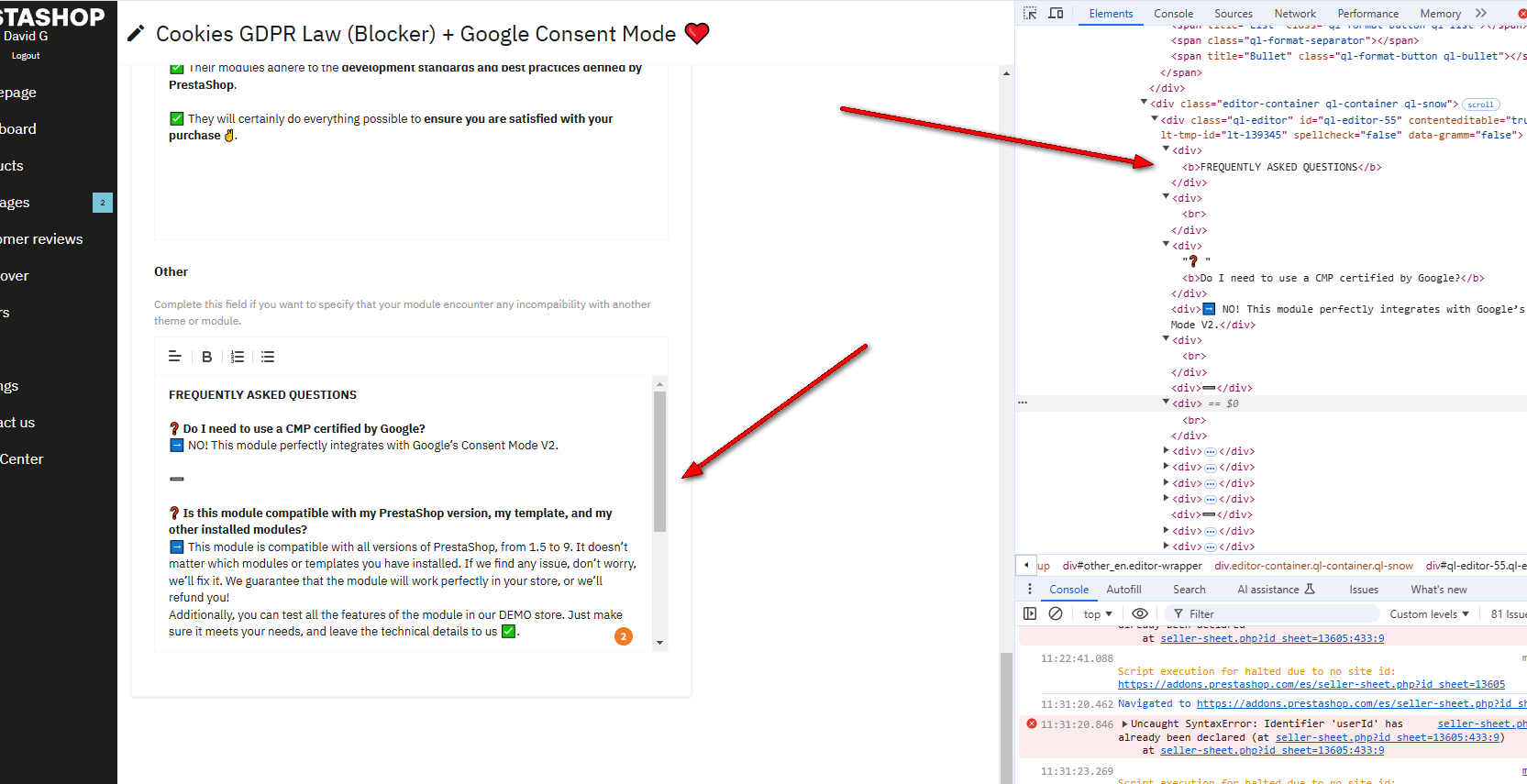Screen dimensions: 1527x784
Task: Toggle the DevTools device toolbar
Action: pyautogui.click(x=1057, y=13)
